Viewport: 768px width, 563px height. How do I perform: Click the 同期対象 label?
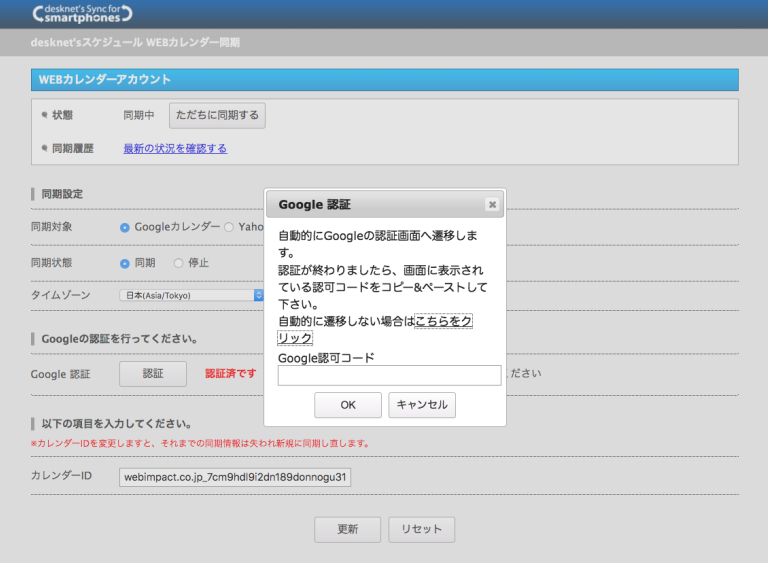pyautogui.click(x=51, y=227)
